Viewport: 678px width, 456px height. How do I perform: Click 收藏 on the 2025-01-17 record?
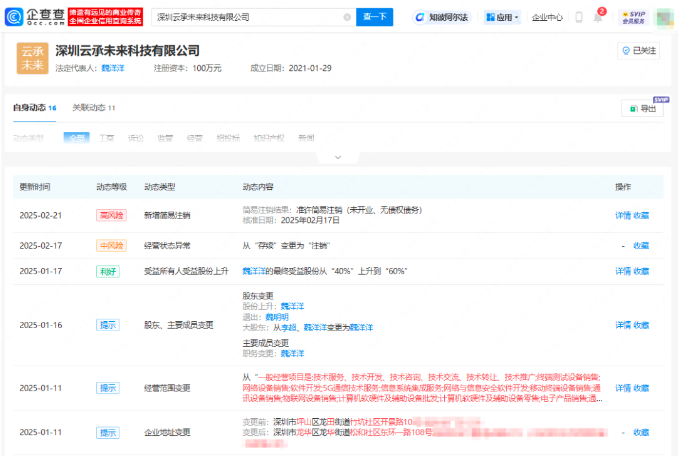pos(641,270)
